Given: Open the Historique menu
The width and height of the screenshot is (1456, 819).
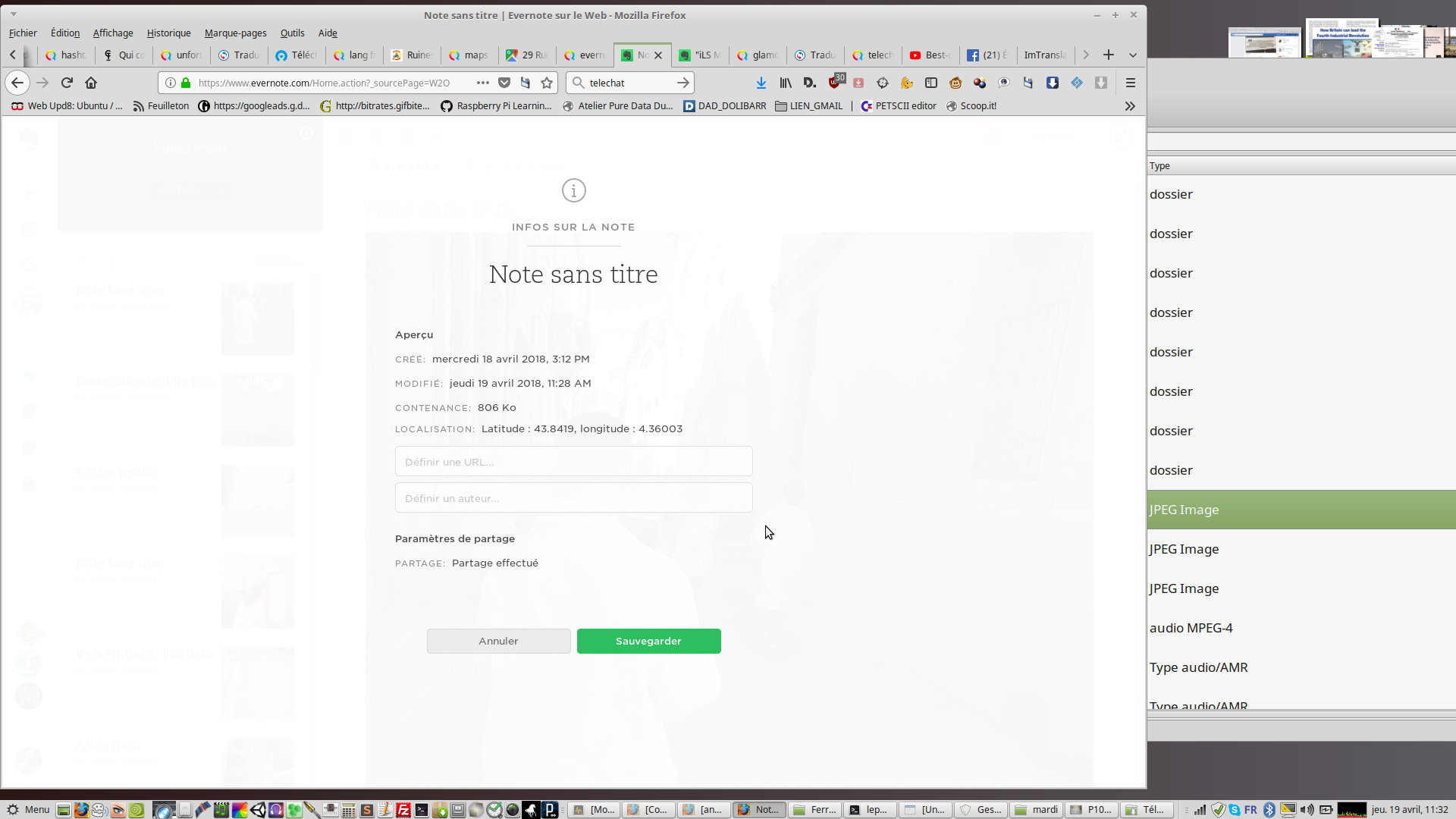Looking at the screenshot, I should click(168, 33).
